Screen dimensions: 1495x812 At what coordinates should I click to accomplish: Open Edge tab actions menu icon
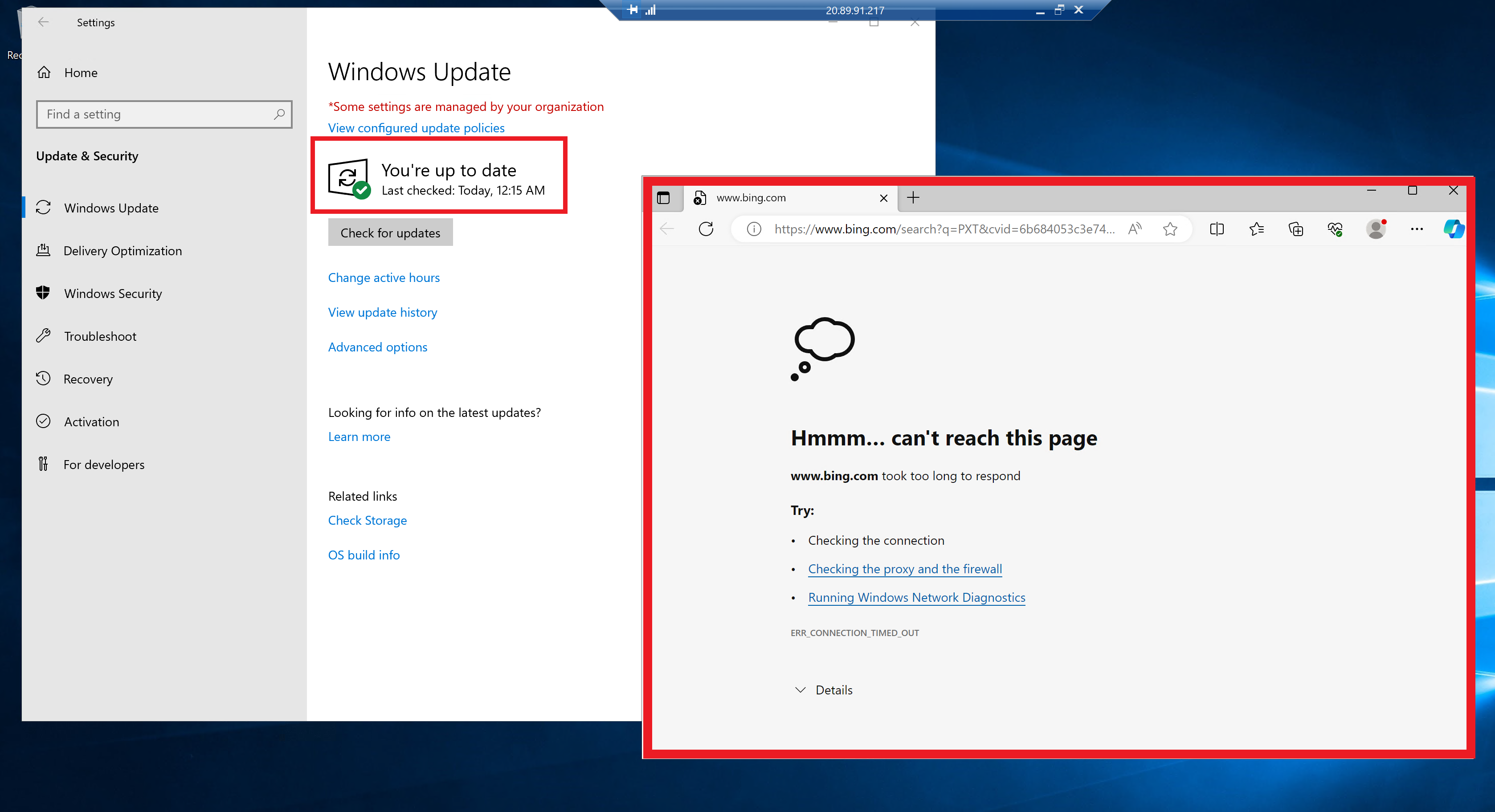(663, 198)
